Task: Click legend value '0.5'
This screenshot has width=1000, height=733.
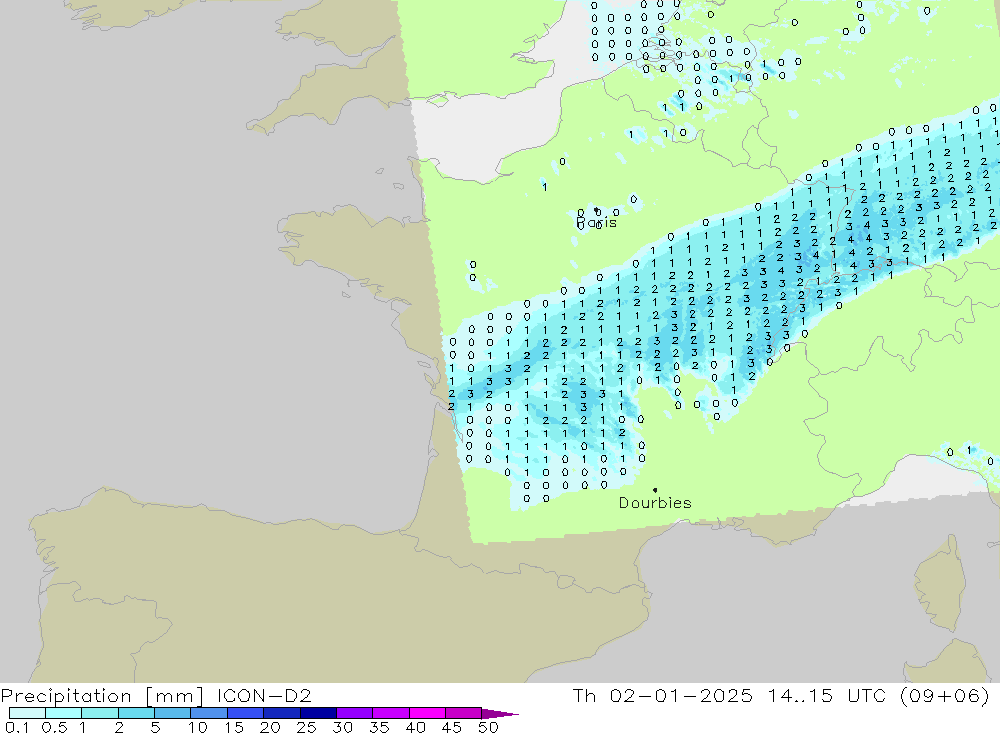Action: coord(54,727)
